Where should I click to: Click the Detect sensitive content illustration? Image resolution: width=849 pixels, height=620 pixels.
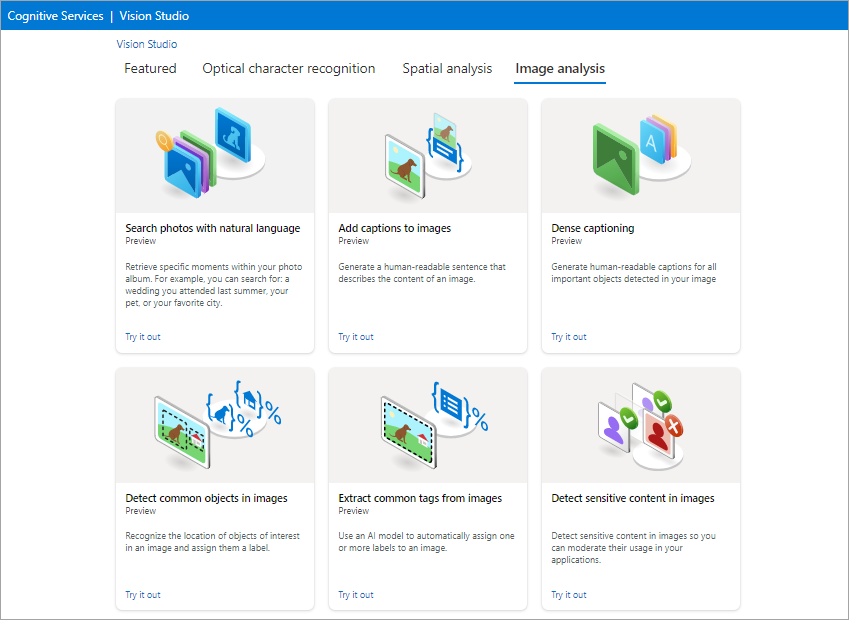640,425
